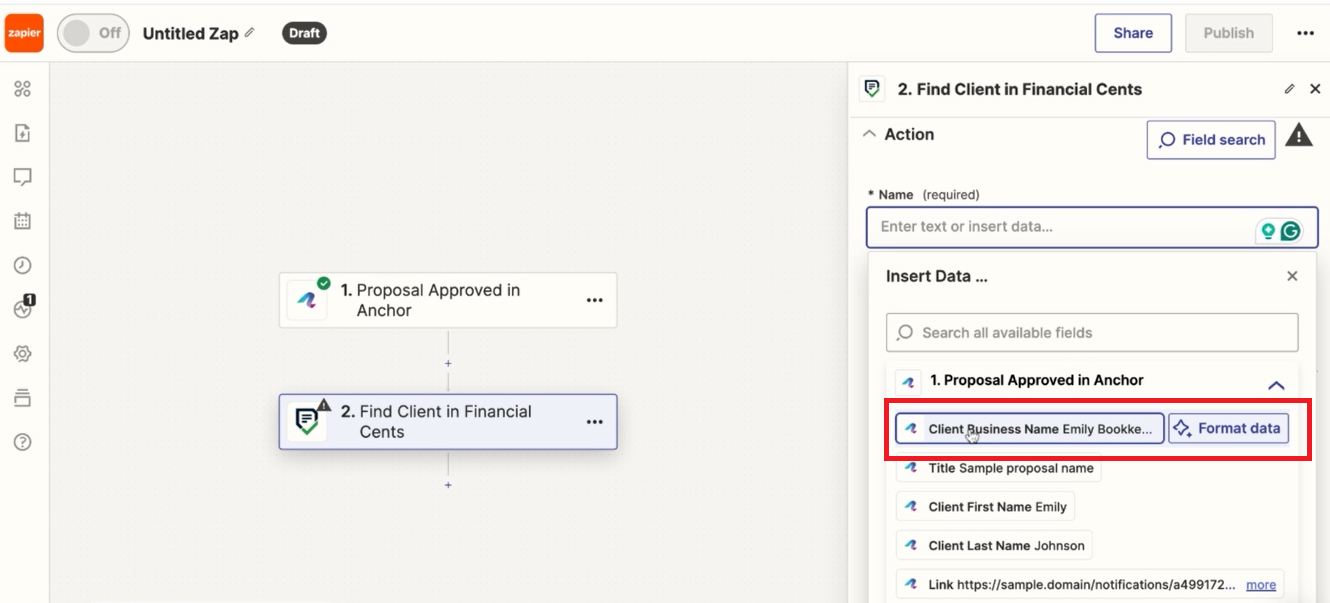Open the settings gear sidebar icon

[23, 354]
